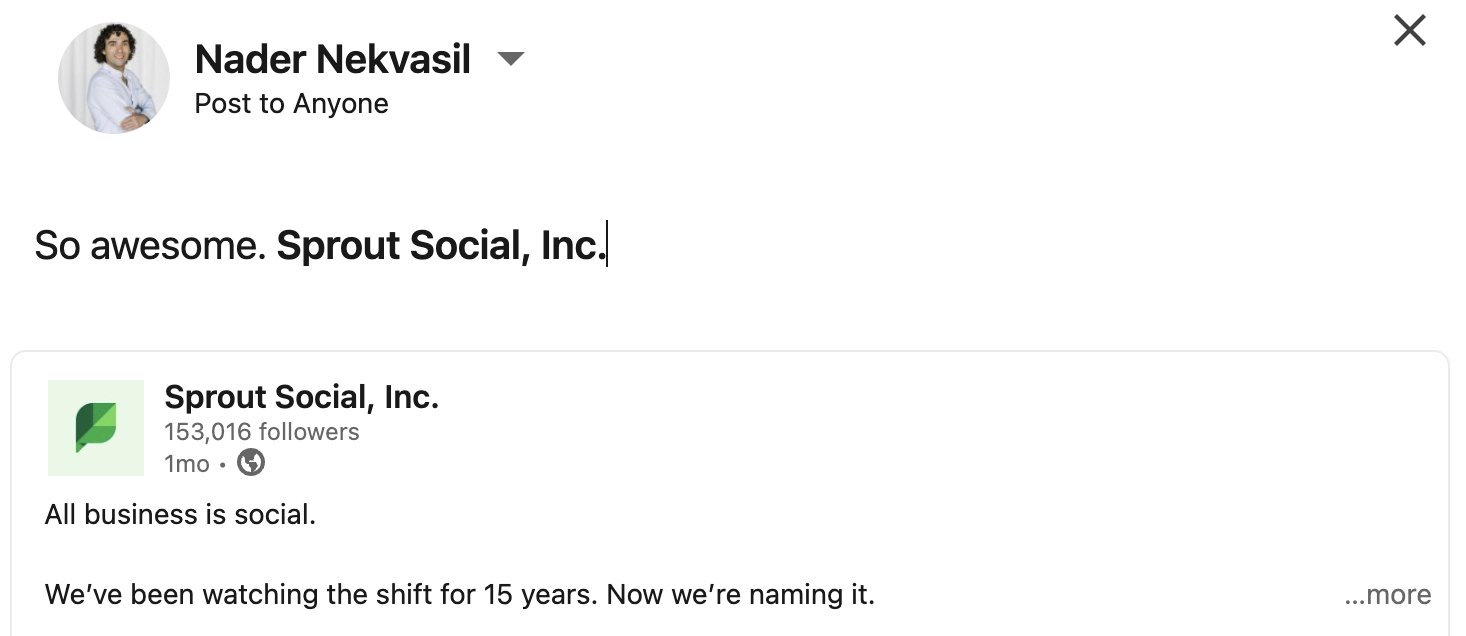
Task: Click inside the post text editor
Action: pos(700,244)
